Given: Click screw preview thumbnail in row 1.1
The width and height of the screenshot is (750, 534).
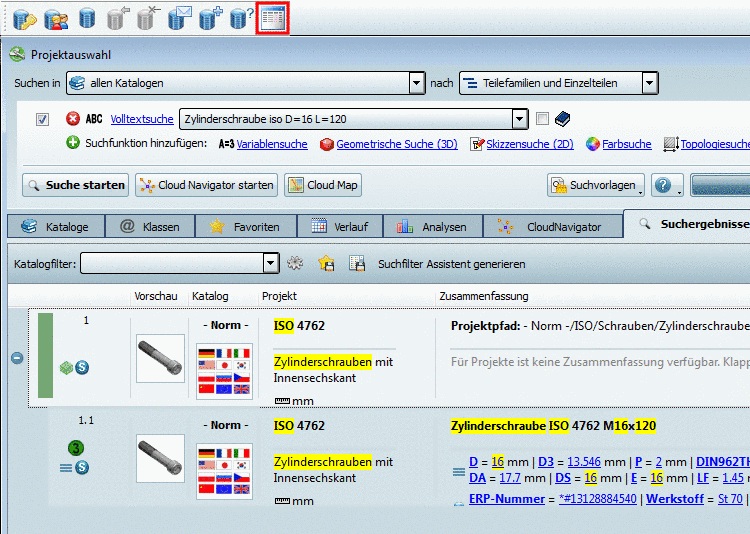Looking at the screenshot, I should (x=160, y=458).
